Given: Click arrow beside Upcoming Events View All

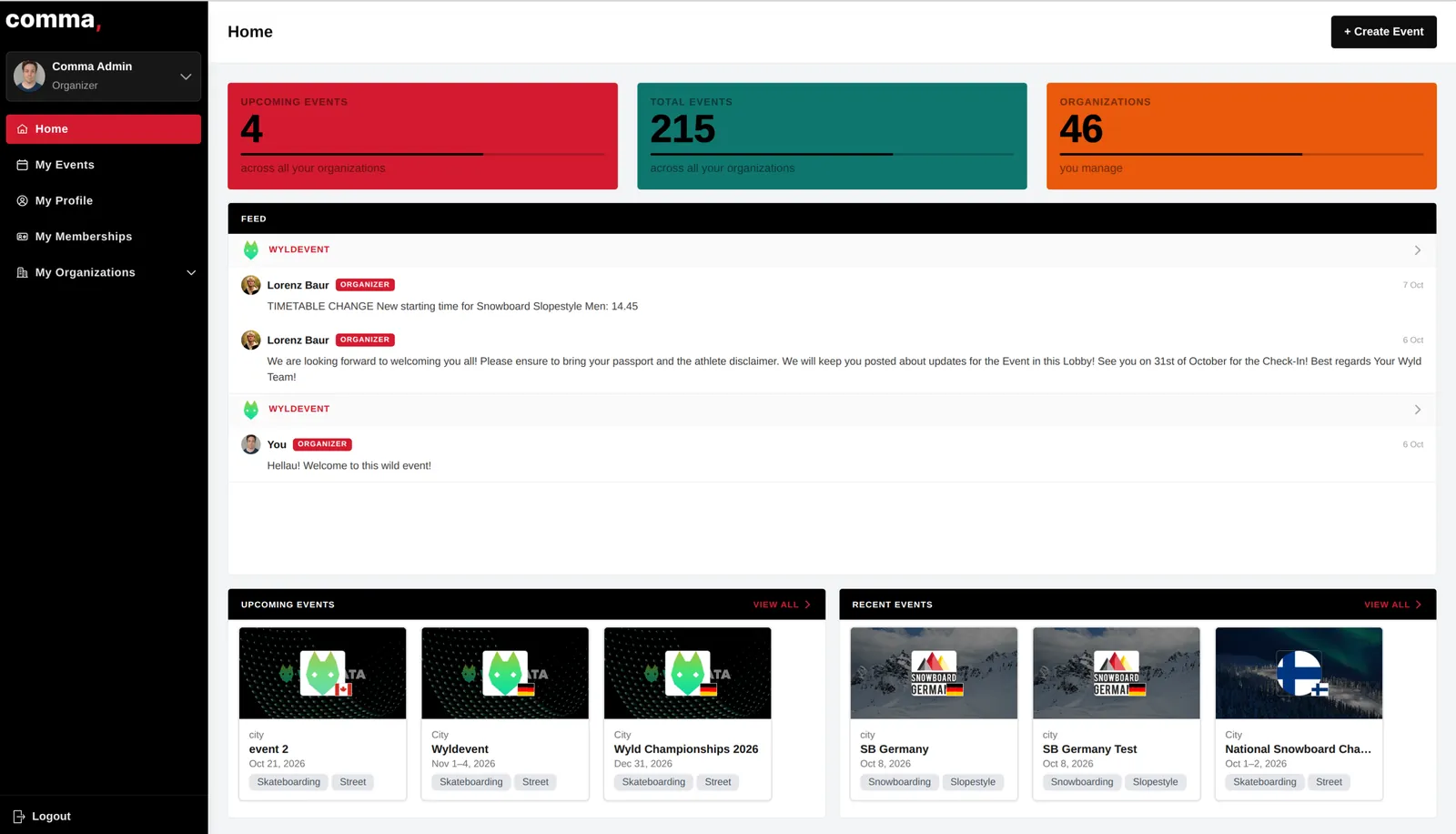Looking at the screenshot, I should point(807,605).
